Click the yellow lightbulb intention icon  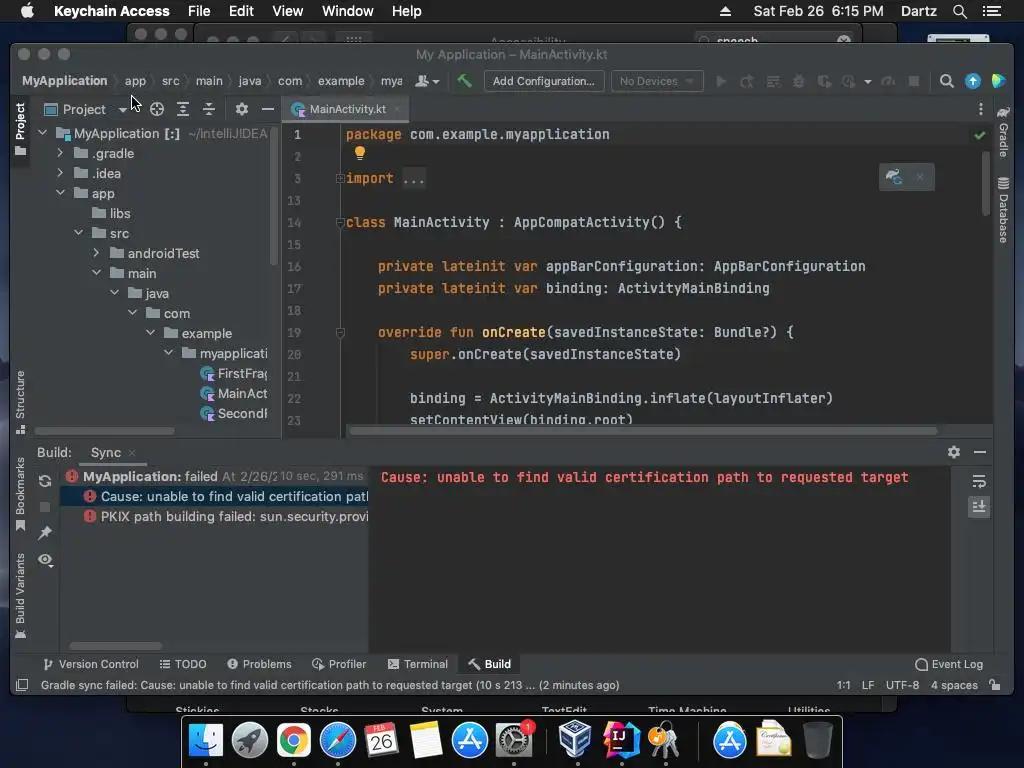(x=360, y=153)
